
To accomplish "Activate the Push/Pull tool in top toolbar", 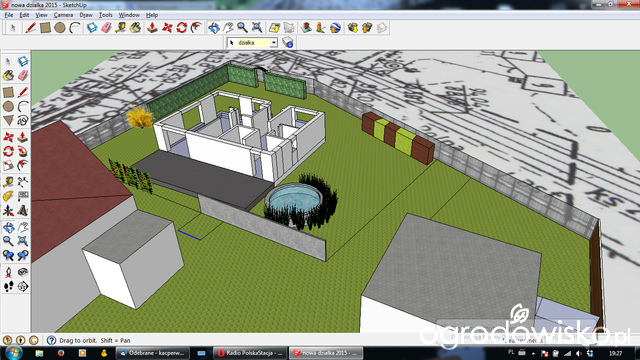I will (x=152, y=28).
